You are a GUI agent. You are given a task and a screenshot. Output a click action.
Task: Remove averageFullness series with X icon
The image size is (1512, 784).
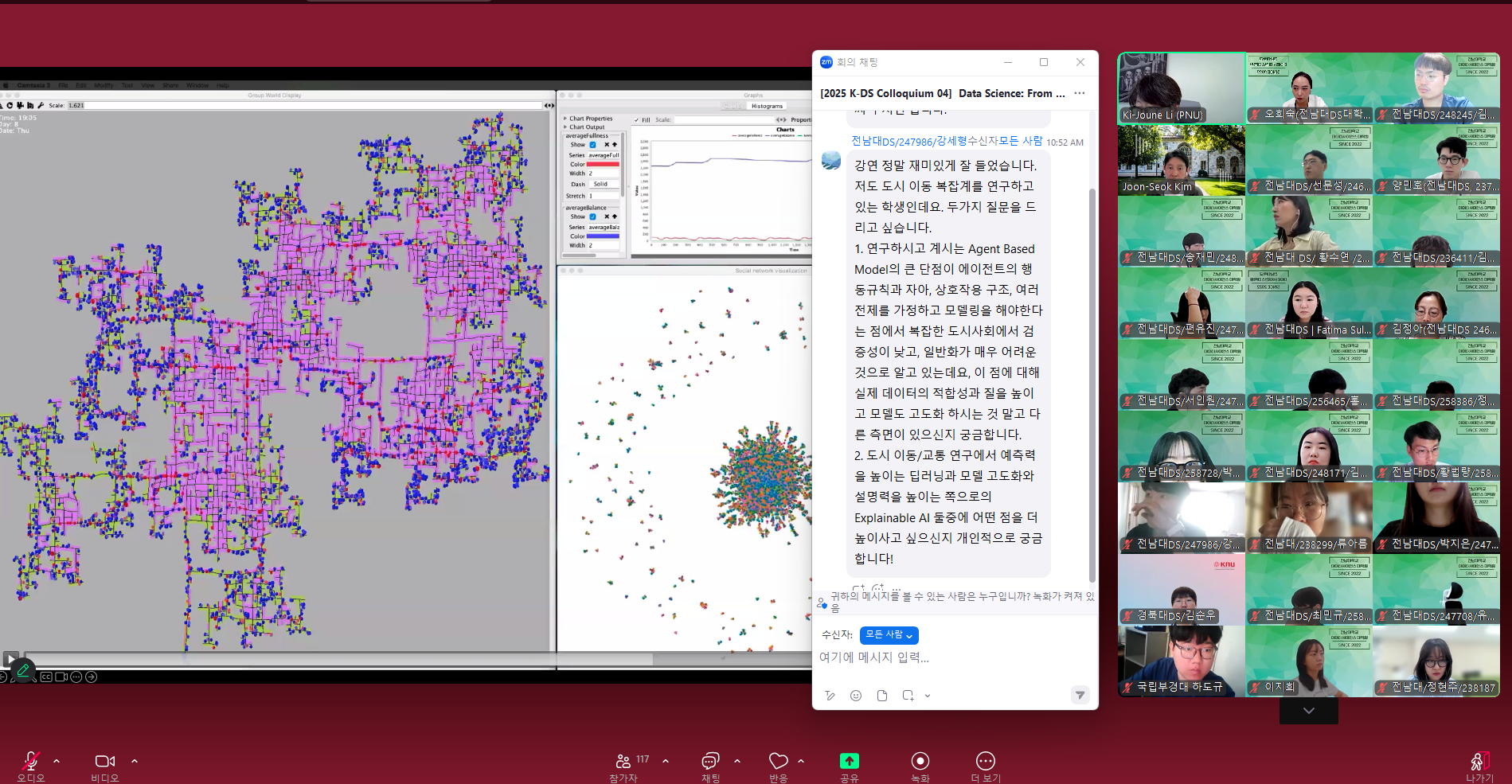click(607, 144)
